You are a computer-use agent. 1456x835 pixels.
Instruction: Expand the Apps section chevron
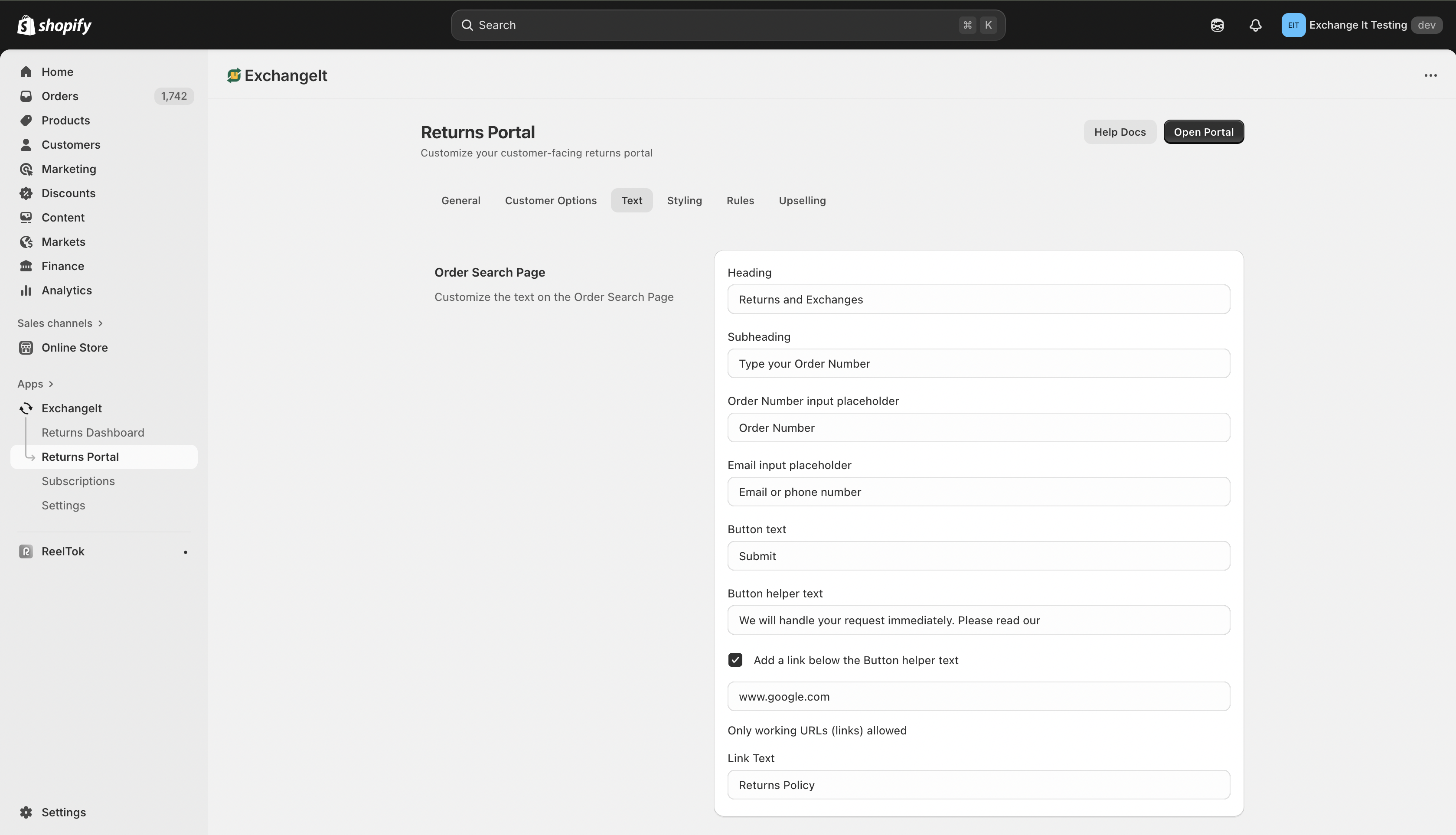click(51, 384)
